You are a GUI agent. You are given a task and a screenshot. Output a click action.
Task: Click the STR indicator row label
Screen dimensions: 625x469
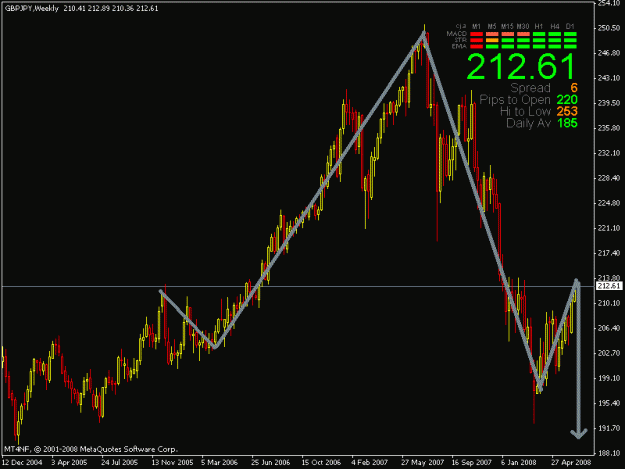pyautogui.click(x=460, y=40)
